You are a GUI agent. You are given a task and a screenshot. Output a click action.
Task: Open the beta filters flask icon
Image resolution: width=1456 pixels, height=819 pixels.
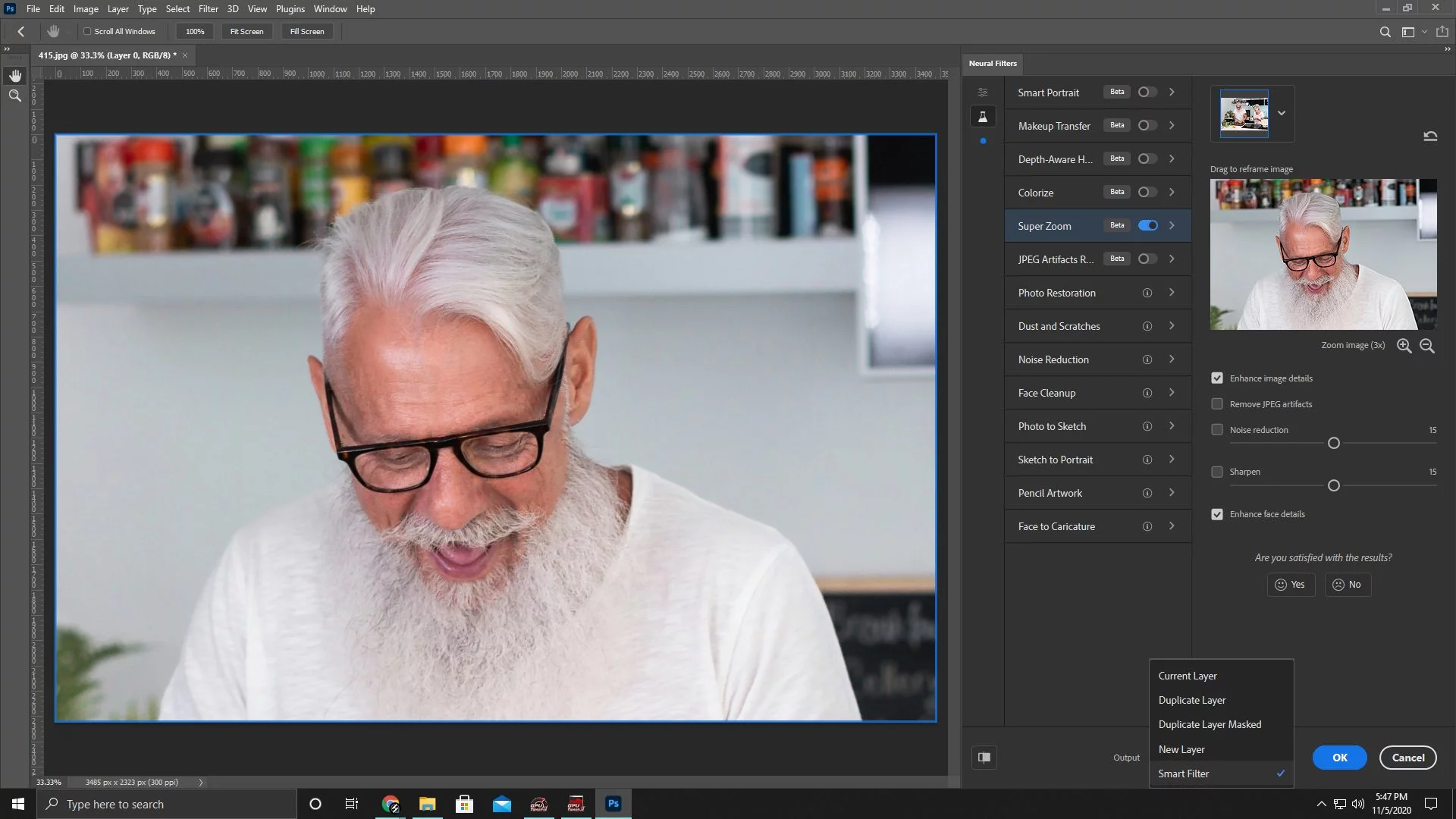(x=983, y=117)
